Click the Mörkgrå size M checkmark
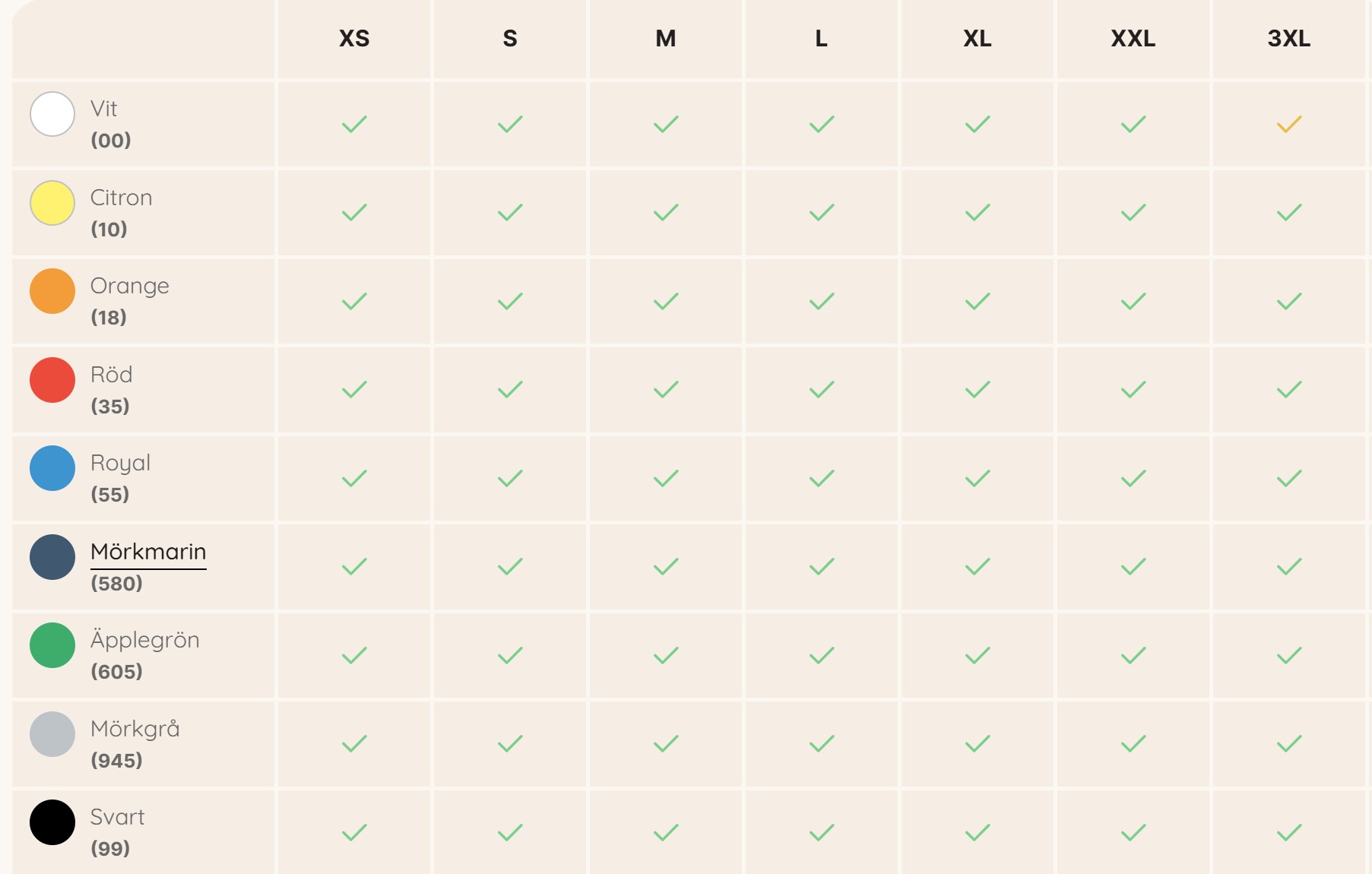This screenshot has width=1372, height=874. pos(666,743)
